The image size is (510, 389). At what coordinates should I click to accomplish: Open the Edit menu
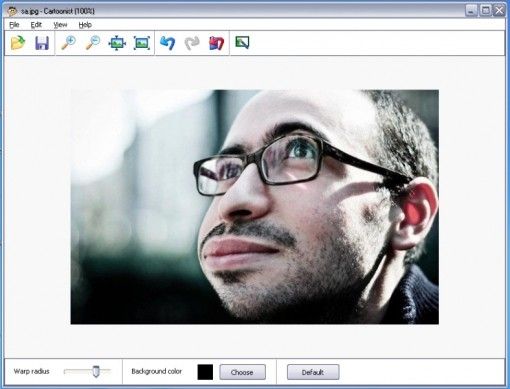36,25
